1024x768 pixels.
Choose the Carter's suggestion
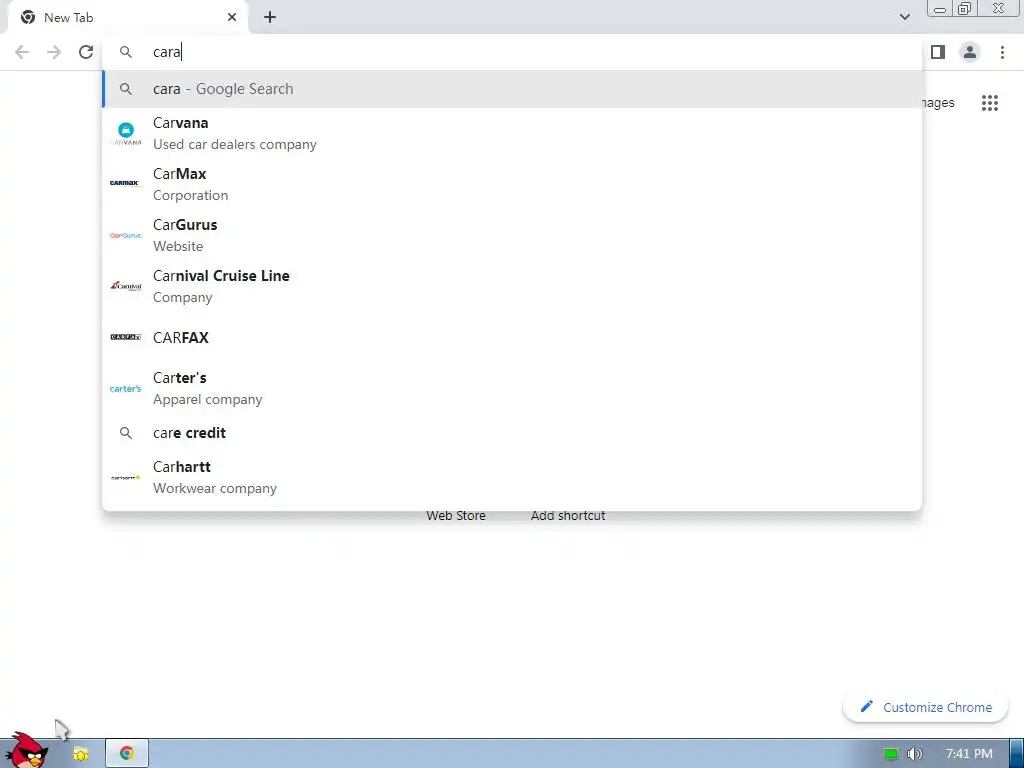click(512, 388)
